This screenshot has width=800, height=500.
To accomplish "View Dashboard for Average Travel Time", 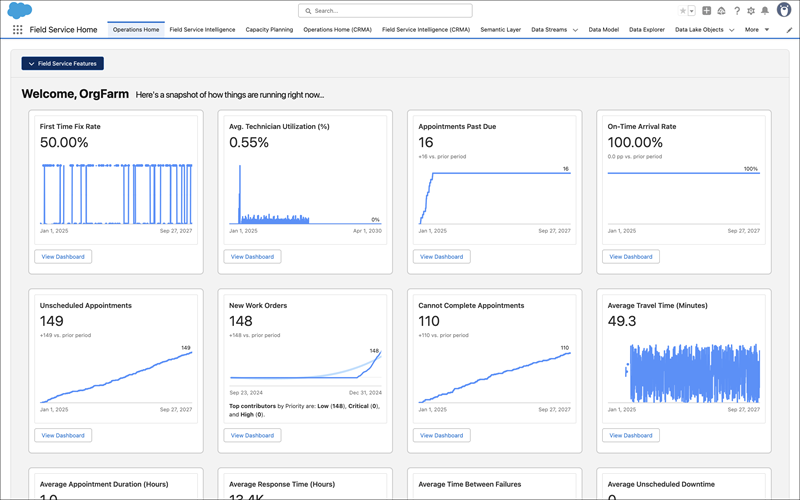I will (x=630, y=435).
